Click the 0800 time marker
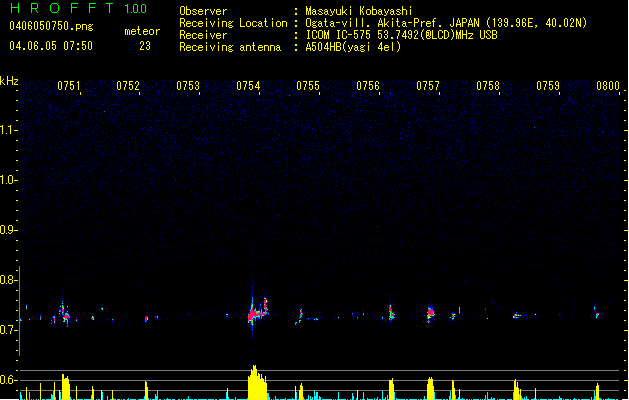The image size is (629, 400). [x=608, y=86]
